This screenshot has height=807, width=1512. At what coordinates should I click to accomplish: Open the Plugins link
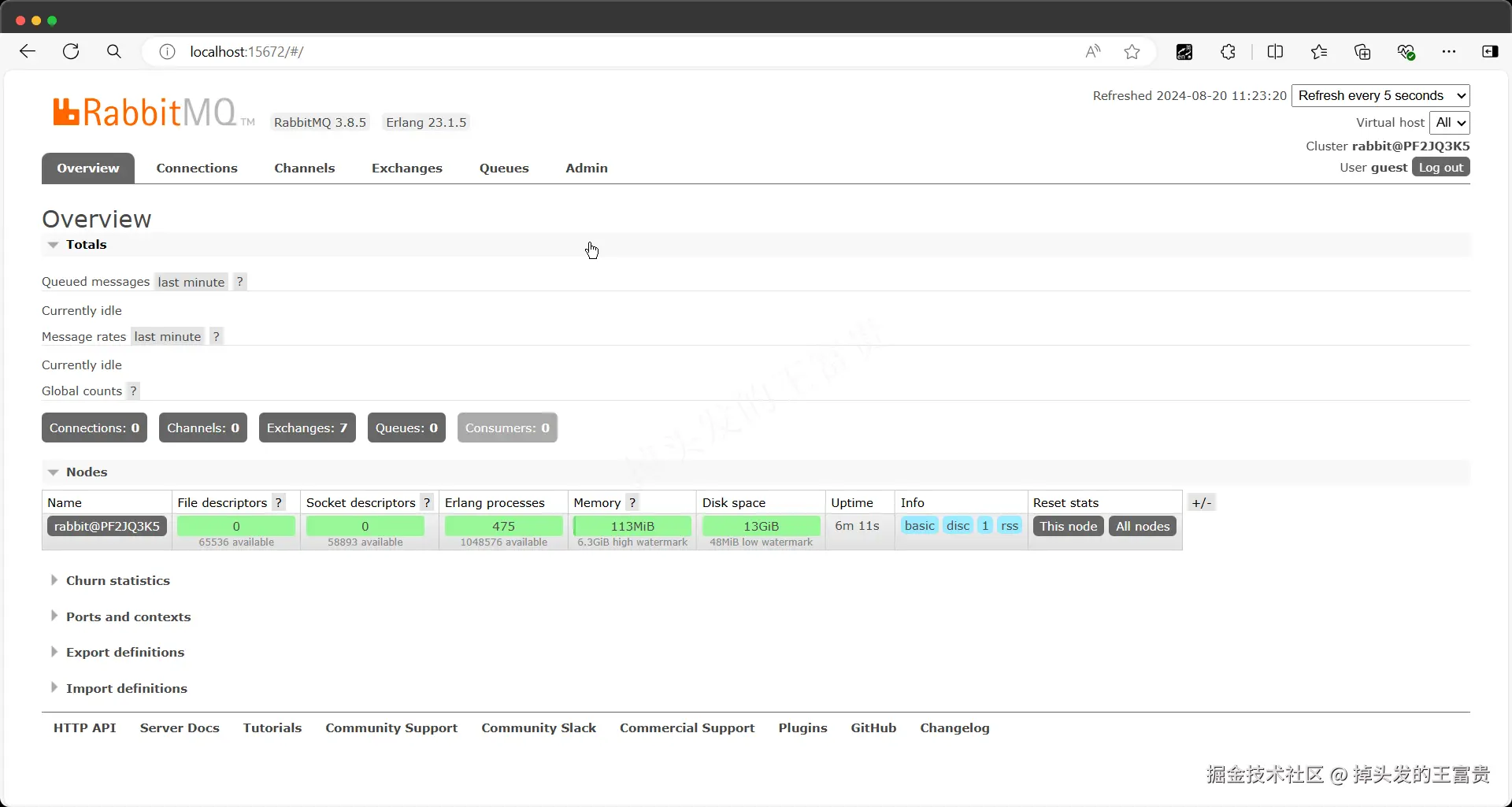click(803, 728)
